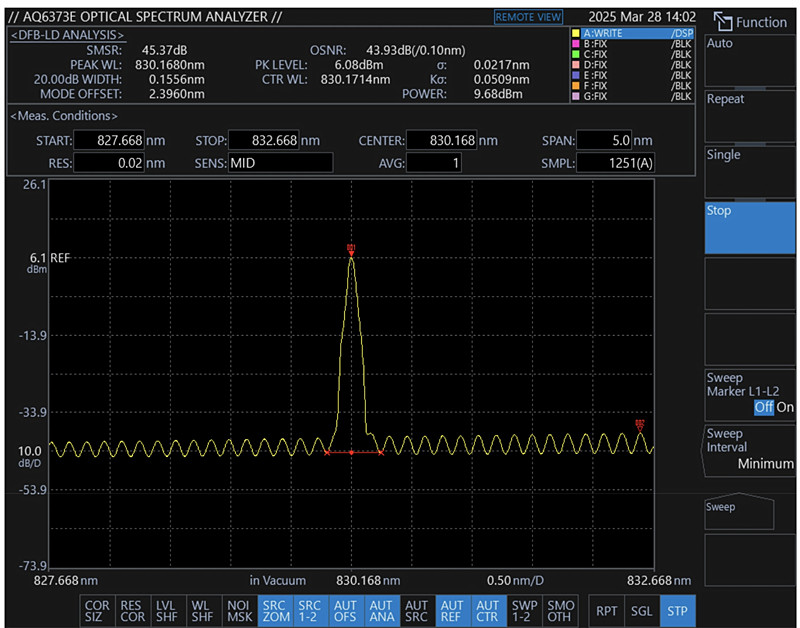Toggle SRC ZOM status indicator
Viewport: 800px width, 628px height.
[275, 611]
